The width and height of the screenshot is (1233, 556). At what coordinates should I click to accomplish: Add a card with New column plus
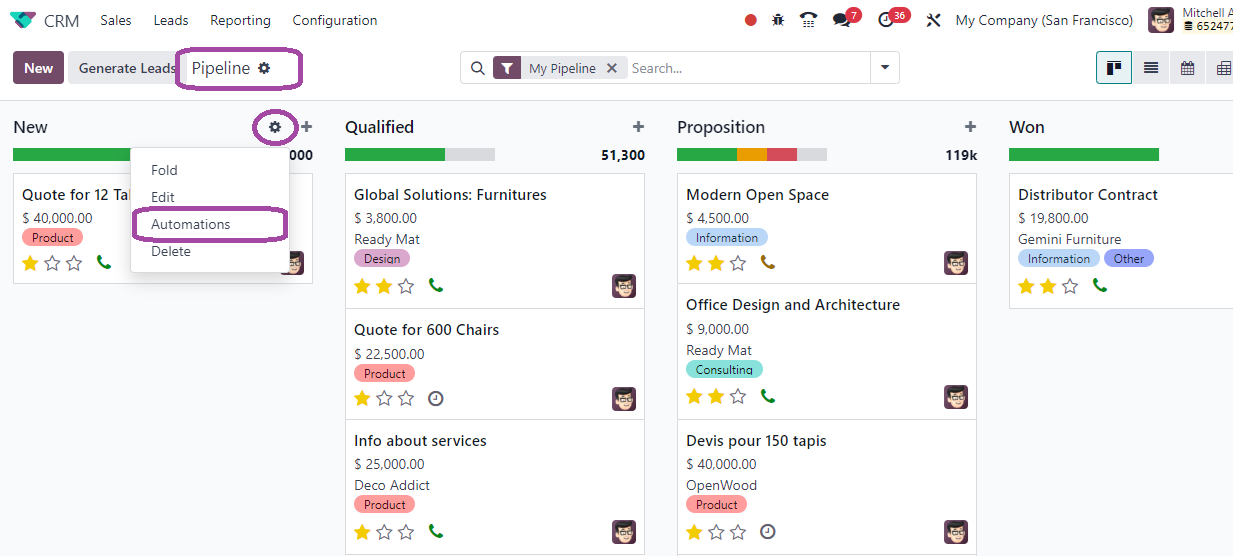[307, 127]
